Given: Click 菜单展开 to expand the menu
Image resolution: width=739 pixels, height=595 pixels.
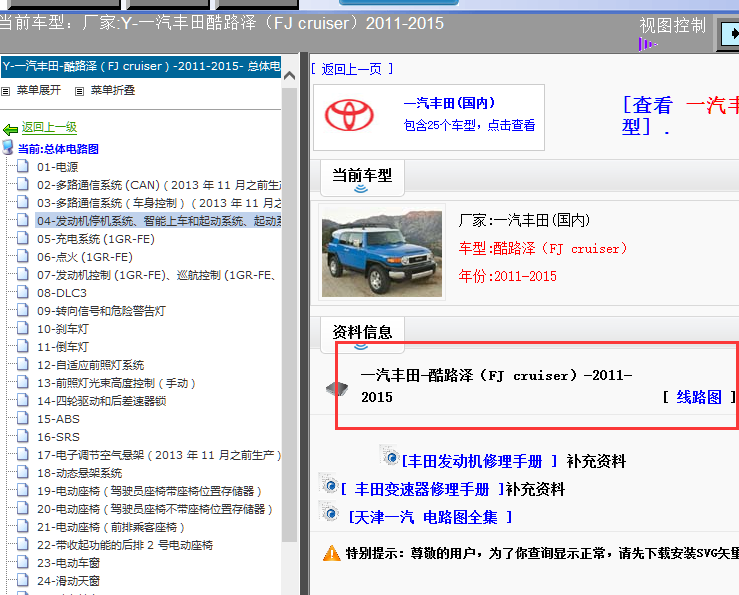Looking at the screenshot, I should tap(39, 90).
